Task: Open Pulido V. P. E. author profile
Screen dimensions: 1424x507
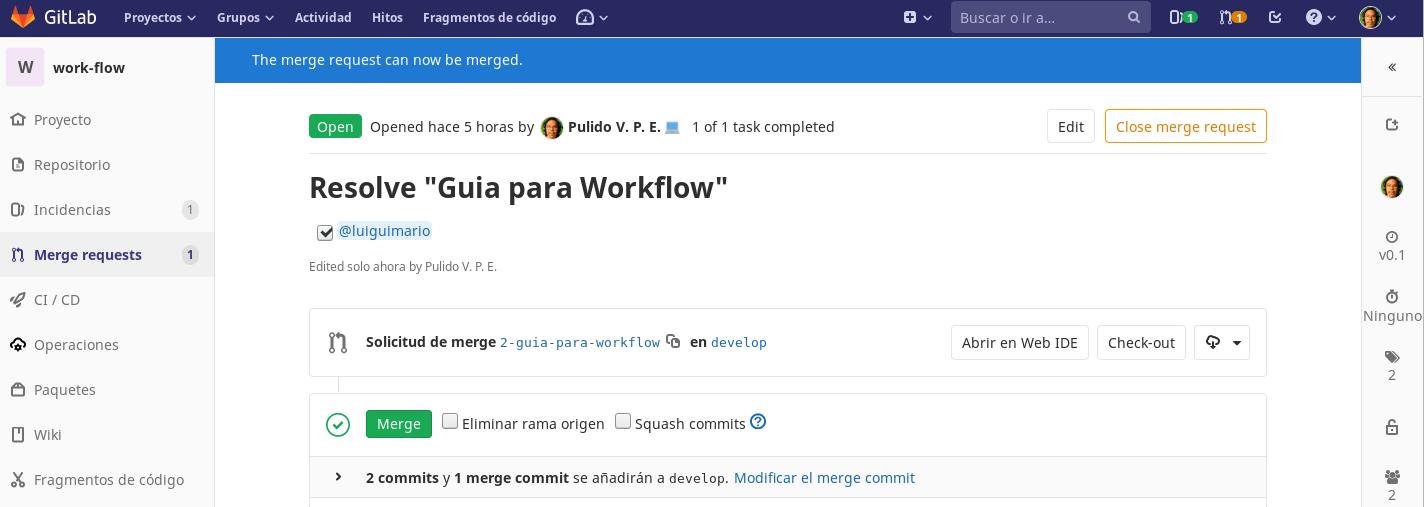Action: 614,127
